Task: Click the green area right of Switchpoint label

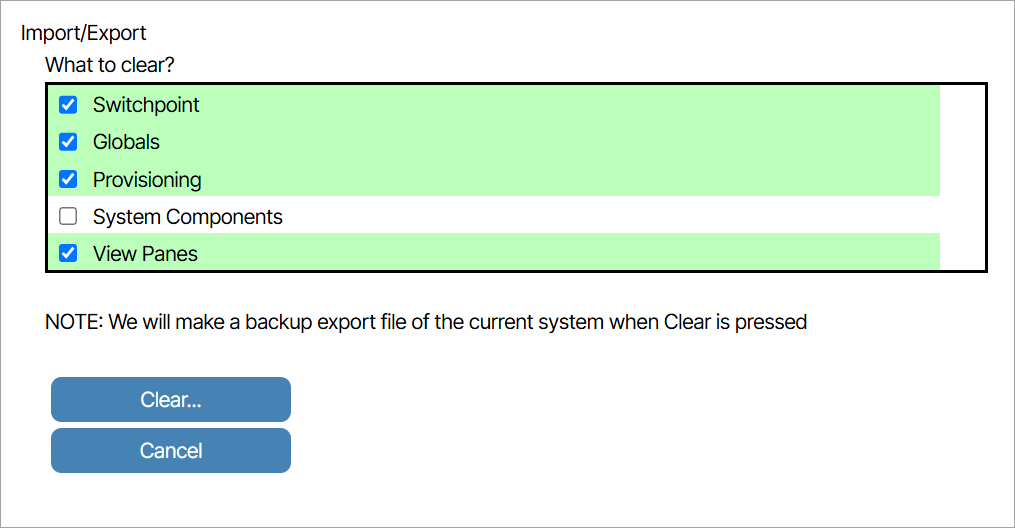Action: click(x=560, y=105)
